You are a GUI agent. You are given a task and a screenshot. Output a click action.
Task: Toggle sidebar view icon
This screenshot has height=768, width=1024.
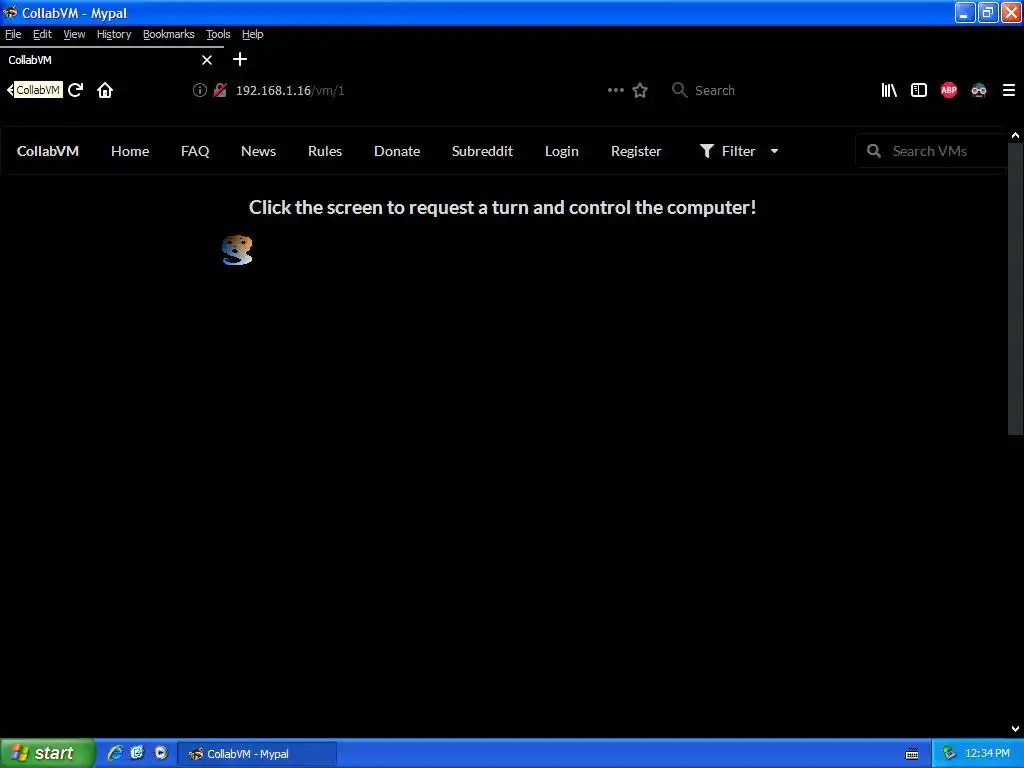coord(919,90)
